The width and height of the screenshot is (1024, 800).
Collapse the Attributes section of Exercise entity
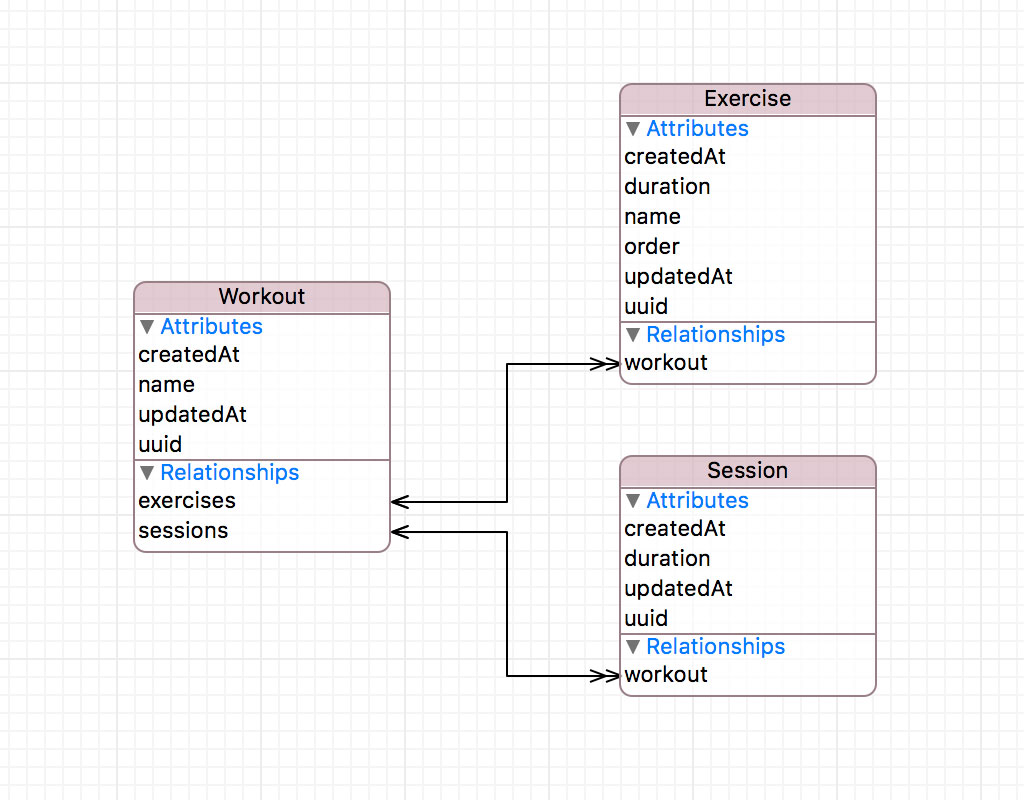[632, 128]
